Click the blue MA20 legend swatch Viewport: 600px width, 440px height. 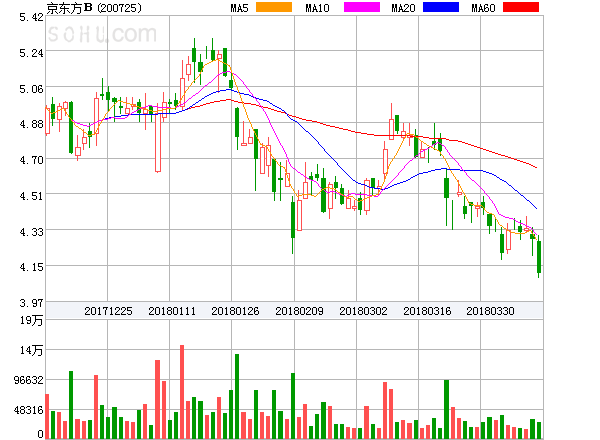click(x=441, y=7)
